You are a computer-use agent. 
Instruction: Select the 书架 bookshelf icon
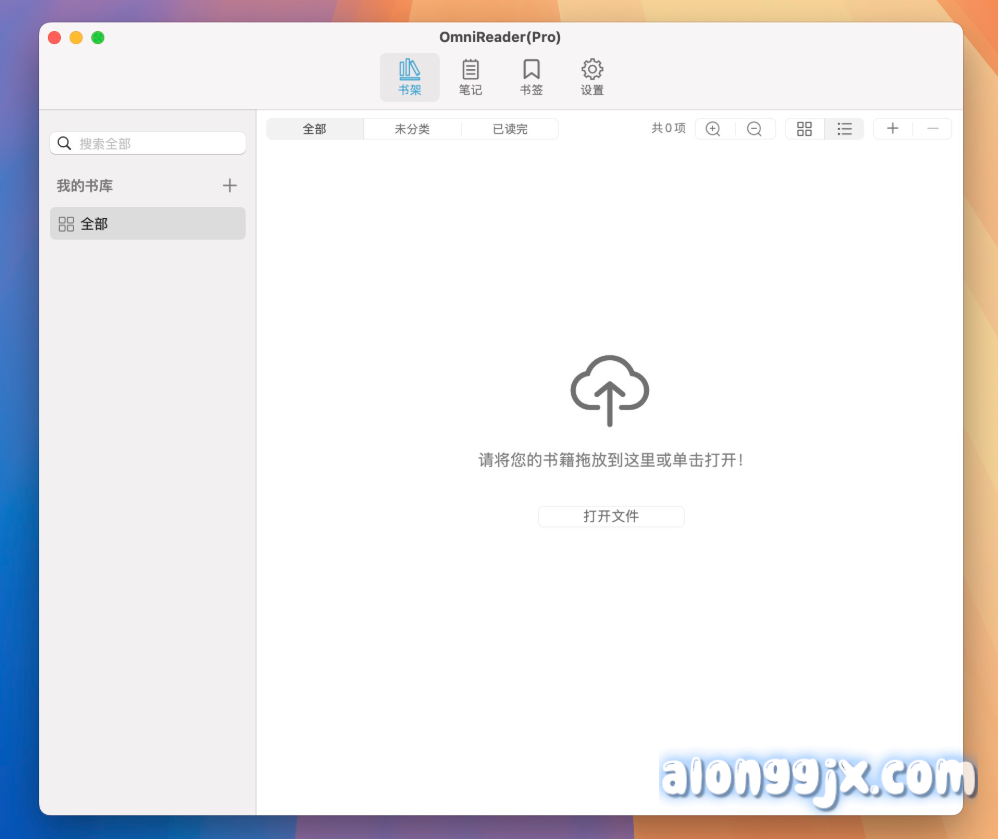coord(410,76)
